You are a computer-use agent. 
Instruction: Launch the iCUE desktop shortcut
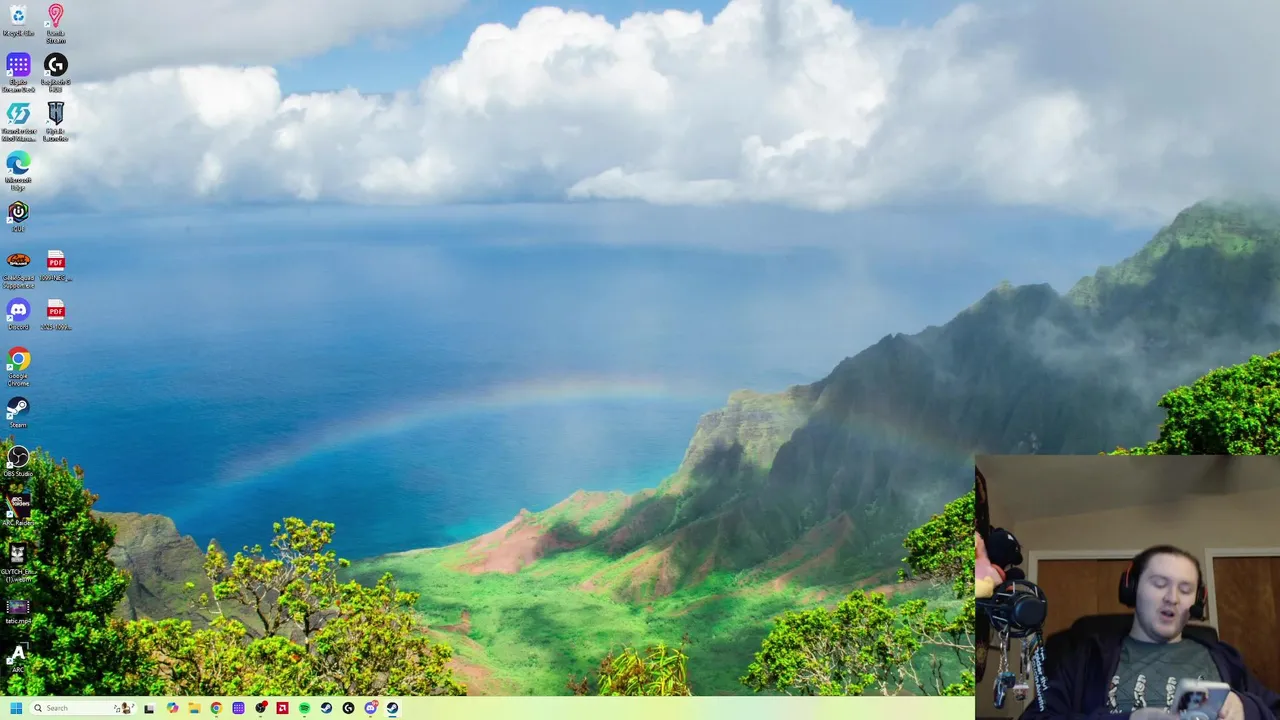click(18, 216)
